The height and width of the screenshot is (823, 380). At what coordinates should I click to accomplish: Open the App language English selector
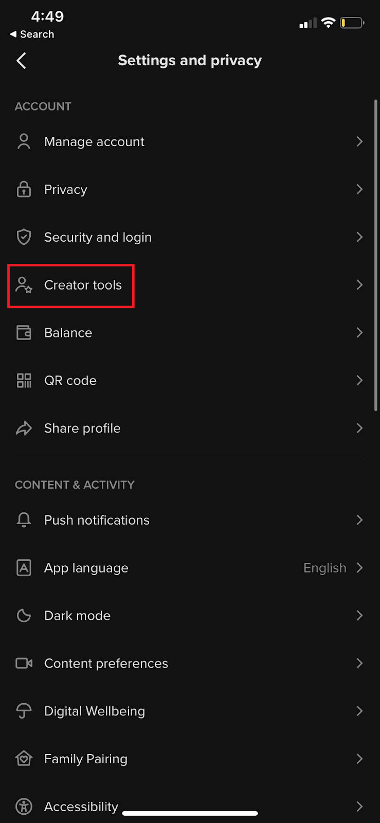[x=333, y=568]
